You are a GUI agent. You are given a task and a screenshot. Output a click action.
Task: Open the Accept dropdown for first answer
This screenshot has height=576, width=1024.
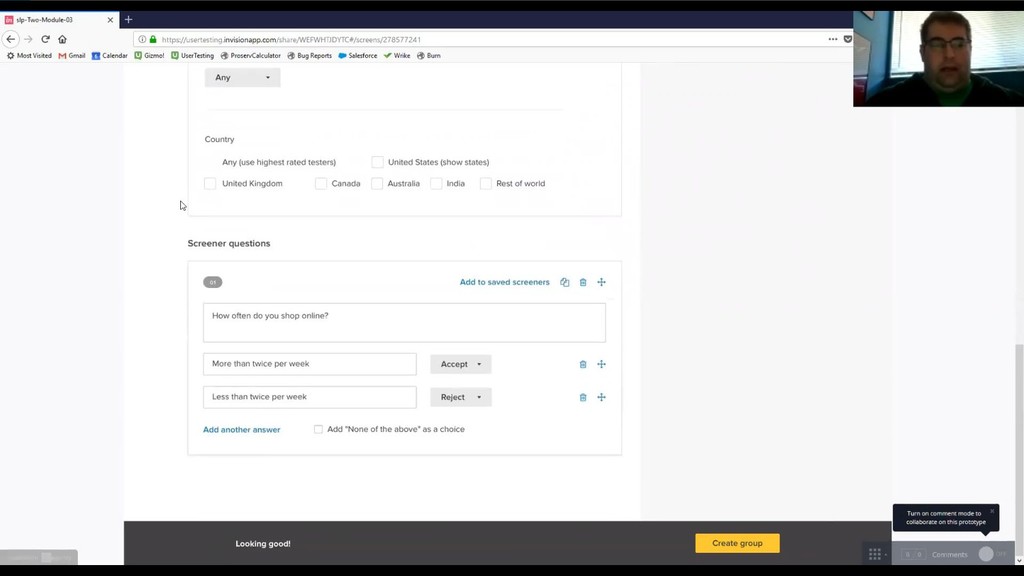pos(460,364)
